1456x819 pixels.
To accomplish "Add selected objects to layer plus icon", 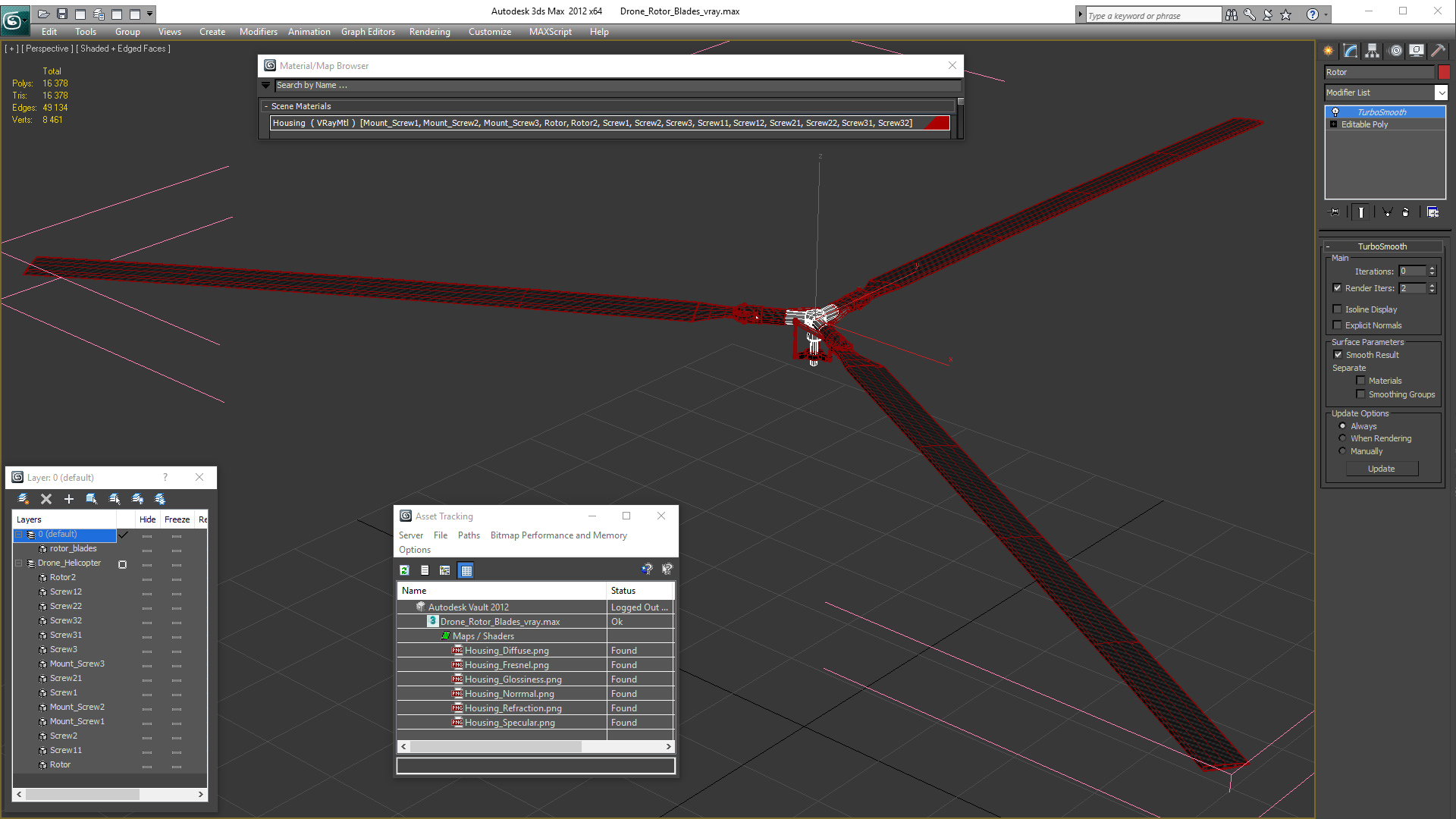I will pos(69,499).
